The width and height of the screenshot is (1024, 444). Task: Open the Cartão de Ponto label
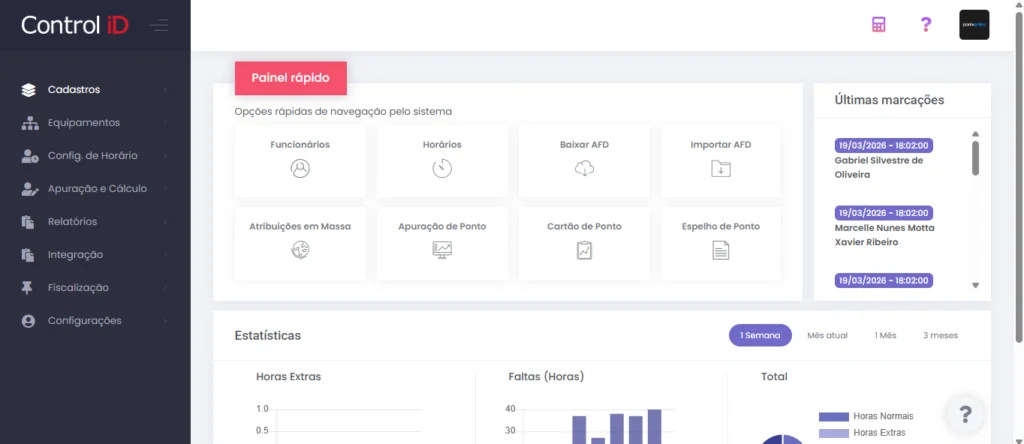click(584, 227)
